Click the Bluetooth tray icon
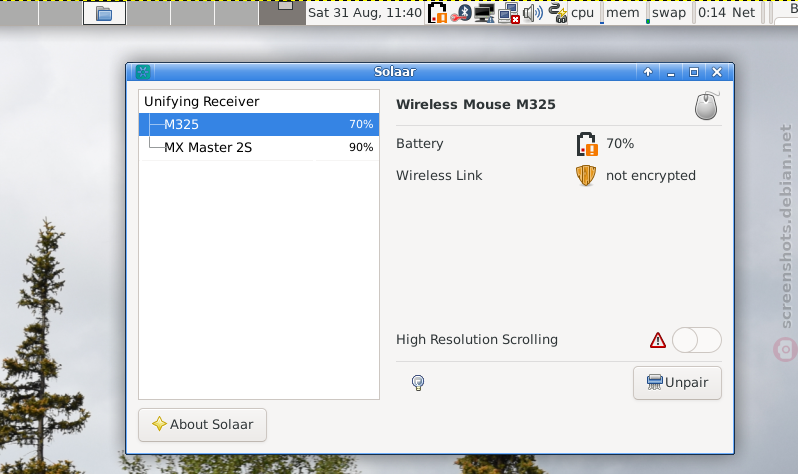The width and height of the screenshot is (798, 474). pos(461,13)
